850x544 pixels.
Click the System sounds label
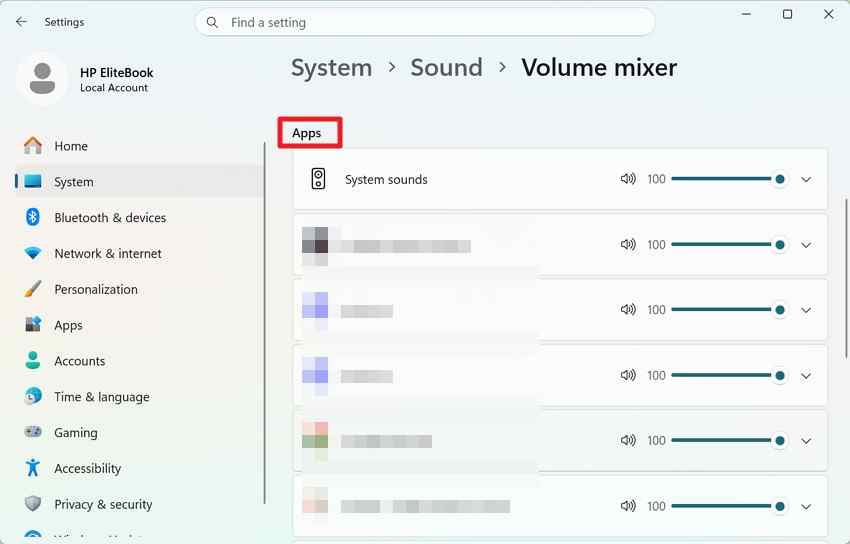pyautogui.click(x=386, y=179)
